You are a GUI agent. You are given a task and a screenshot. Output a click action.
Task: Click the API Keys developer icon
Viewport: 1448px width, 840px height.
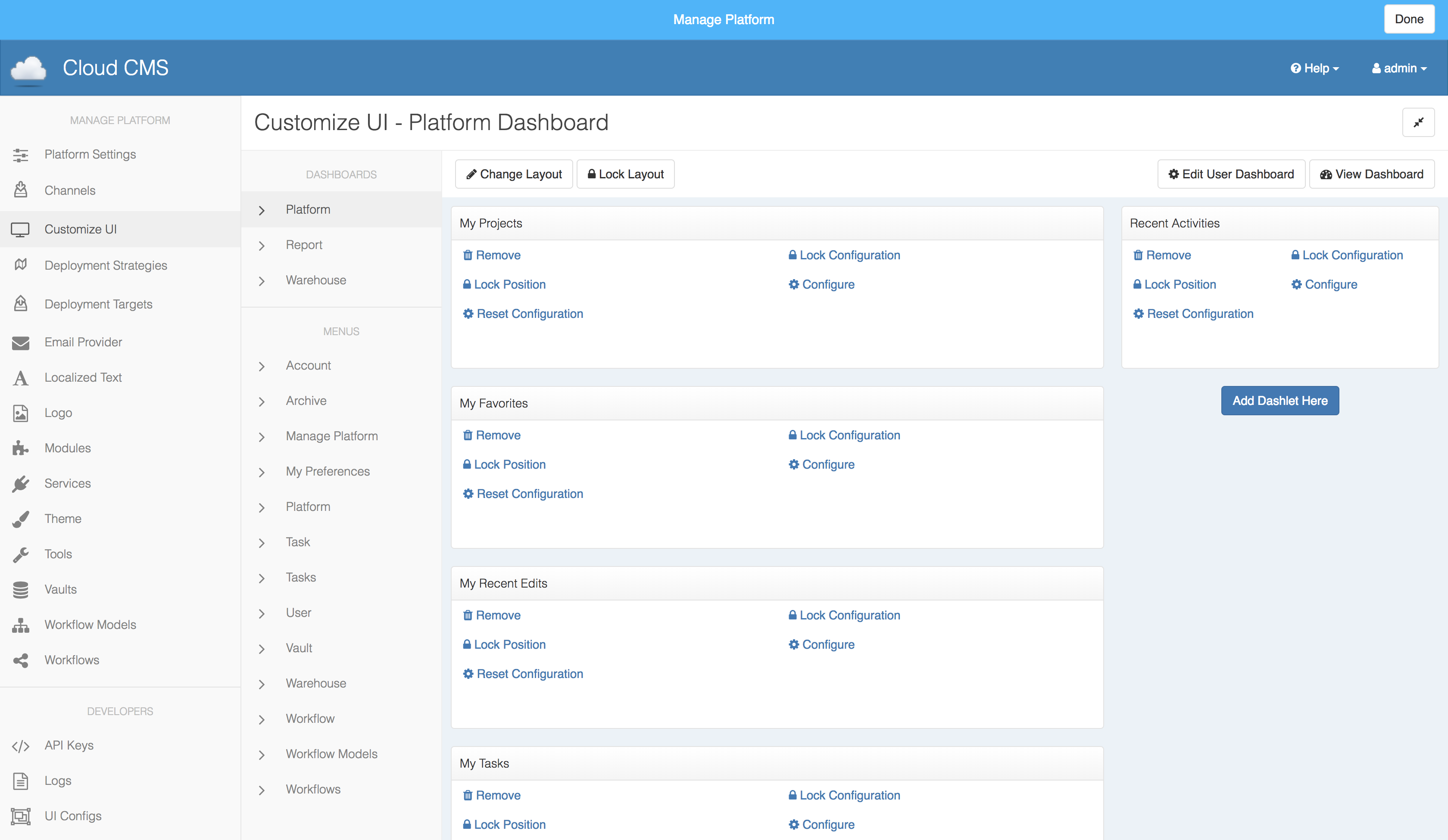(21, 745)
